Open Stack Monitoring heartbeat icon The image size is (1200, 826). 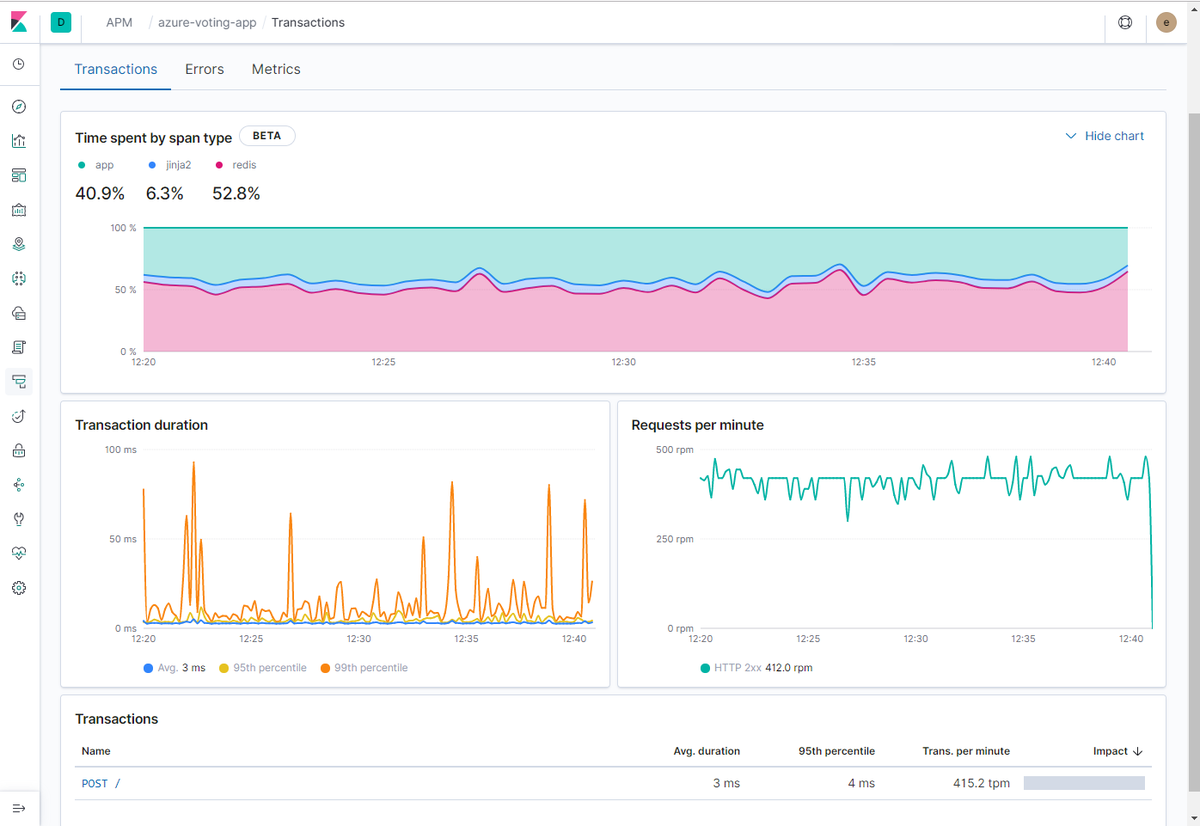point(19,553)
